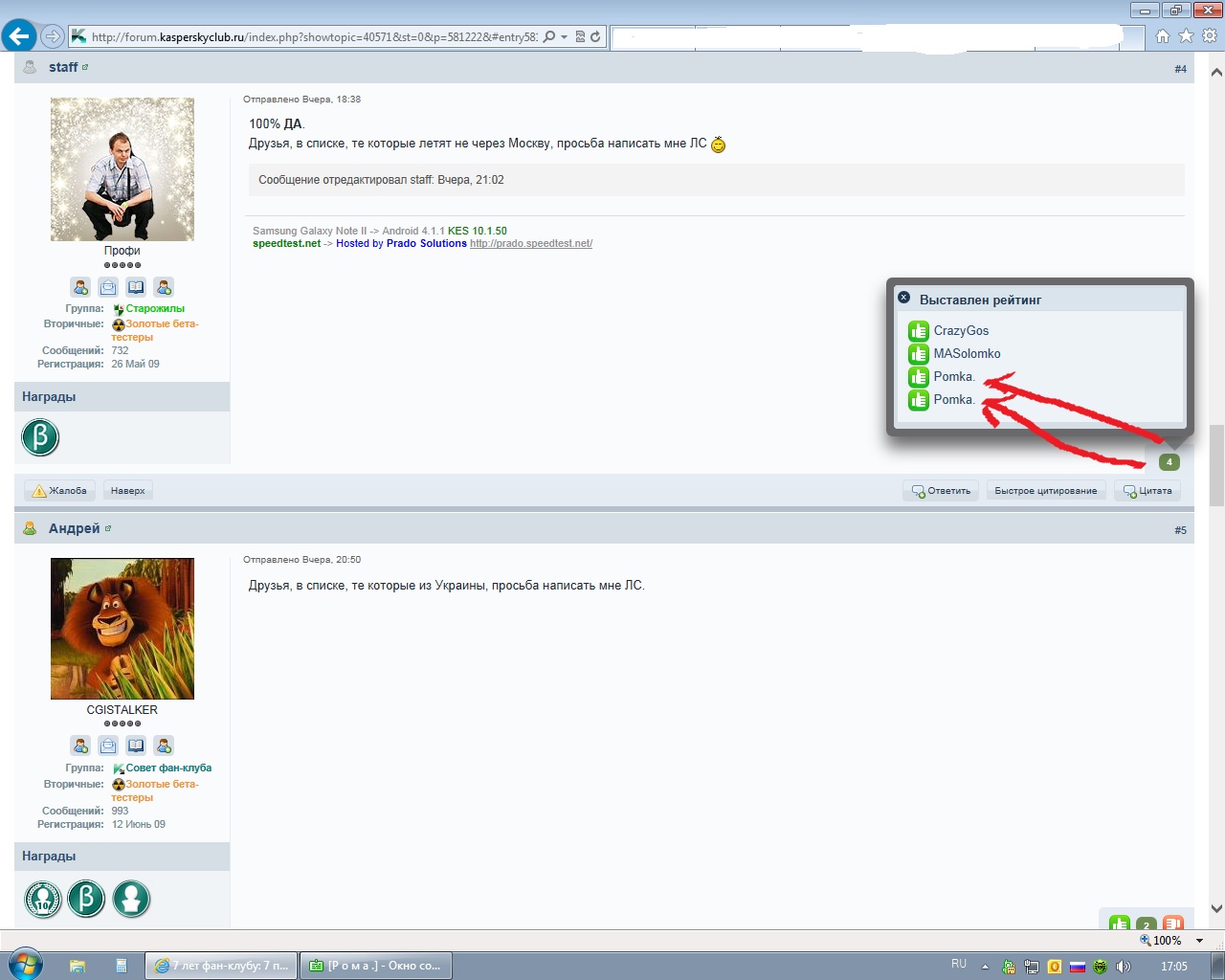This screenshot has width=1225, height=980.
Task: Open the staff username link
Action: tap(63, 67)
